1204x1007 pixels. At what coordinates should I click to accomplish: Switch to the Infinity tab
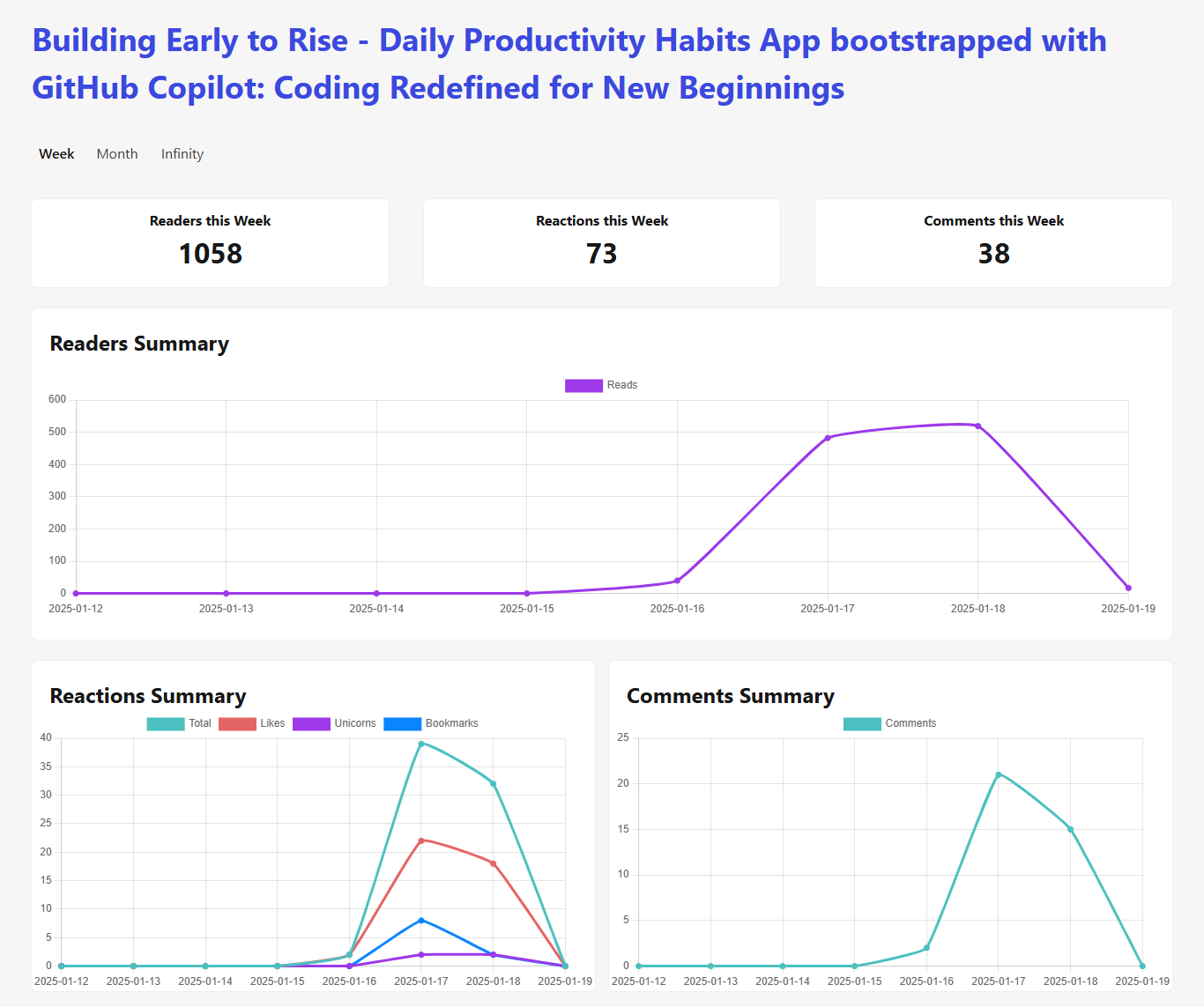click(182, 153)
